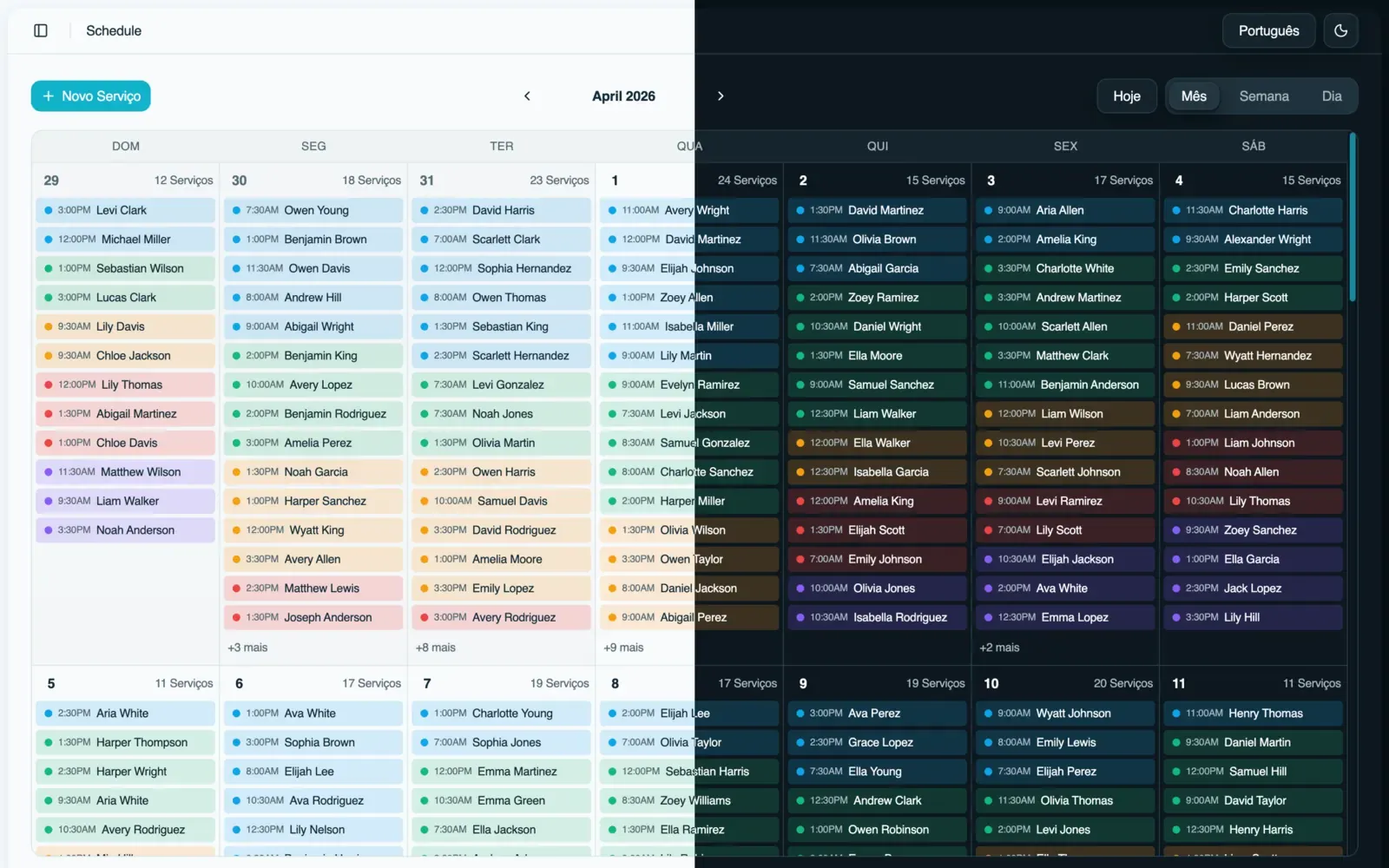Select Matthew Wilson purple 11:30AM entry
Image resolution: width=1389 pixels, height=868 pixels.
click(x=125, y=472)
